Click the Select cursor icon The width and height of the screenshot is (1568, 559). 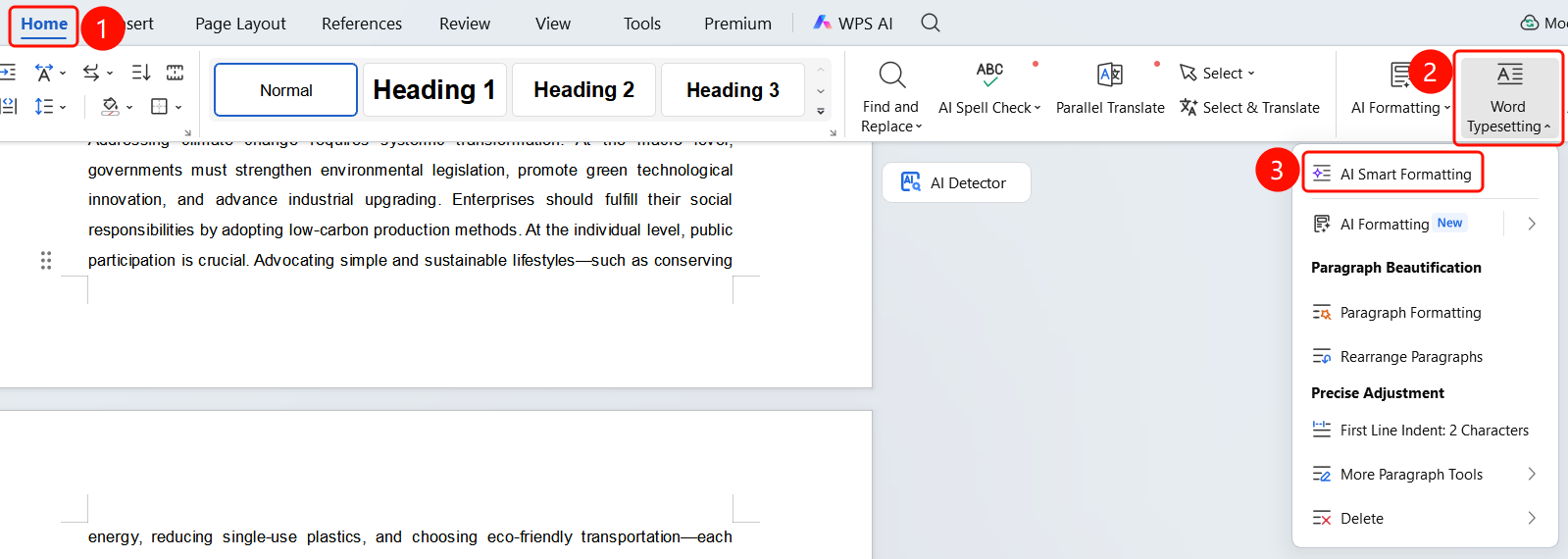tap(1189, 73)
